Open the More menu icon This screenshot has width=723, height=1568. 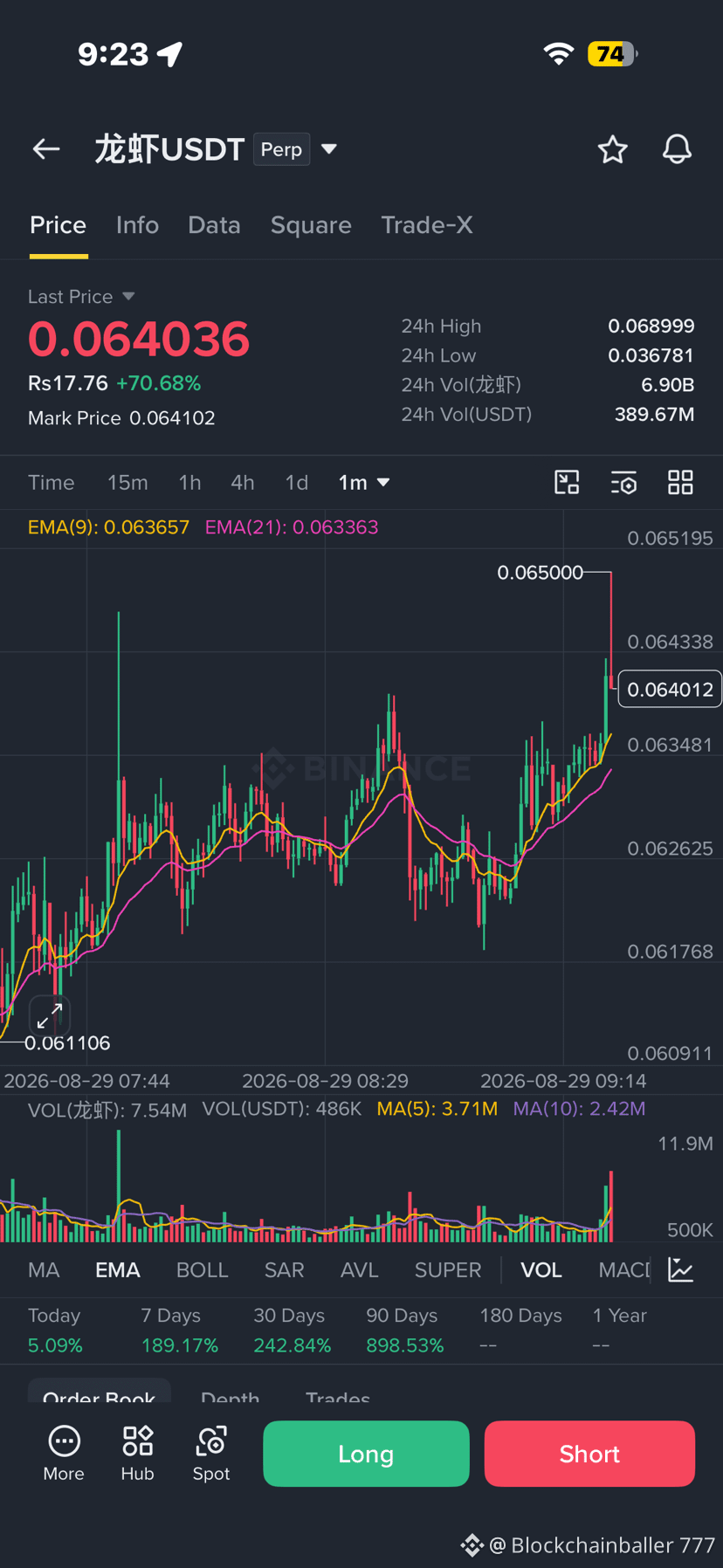pyautogui.click(x=64, y=1454)
